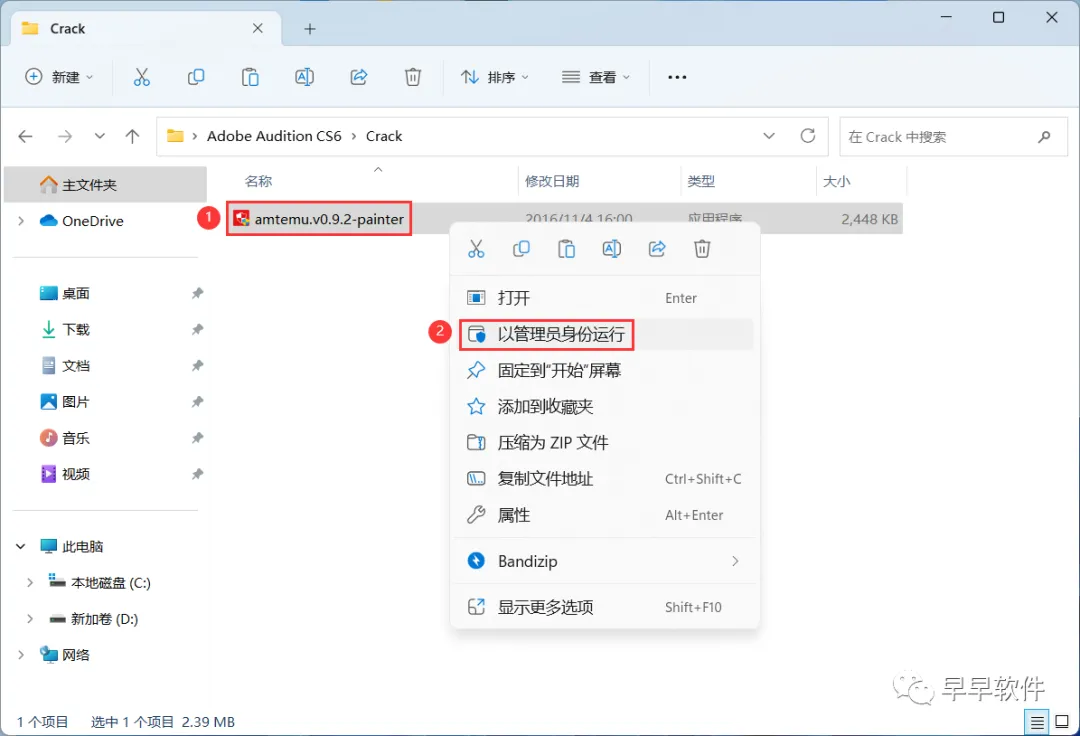Image resolution: width=1080 pixels, height=736 pixels.
Task: Choose 添加到收藏夹 menu entry
Action: point(605,407)
